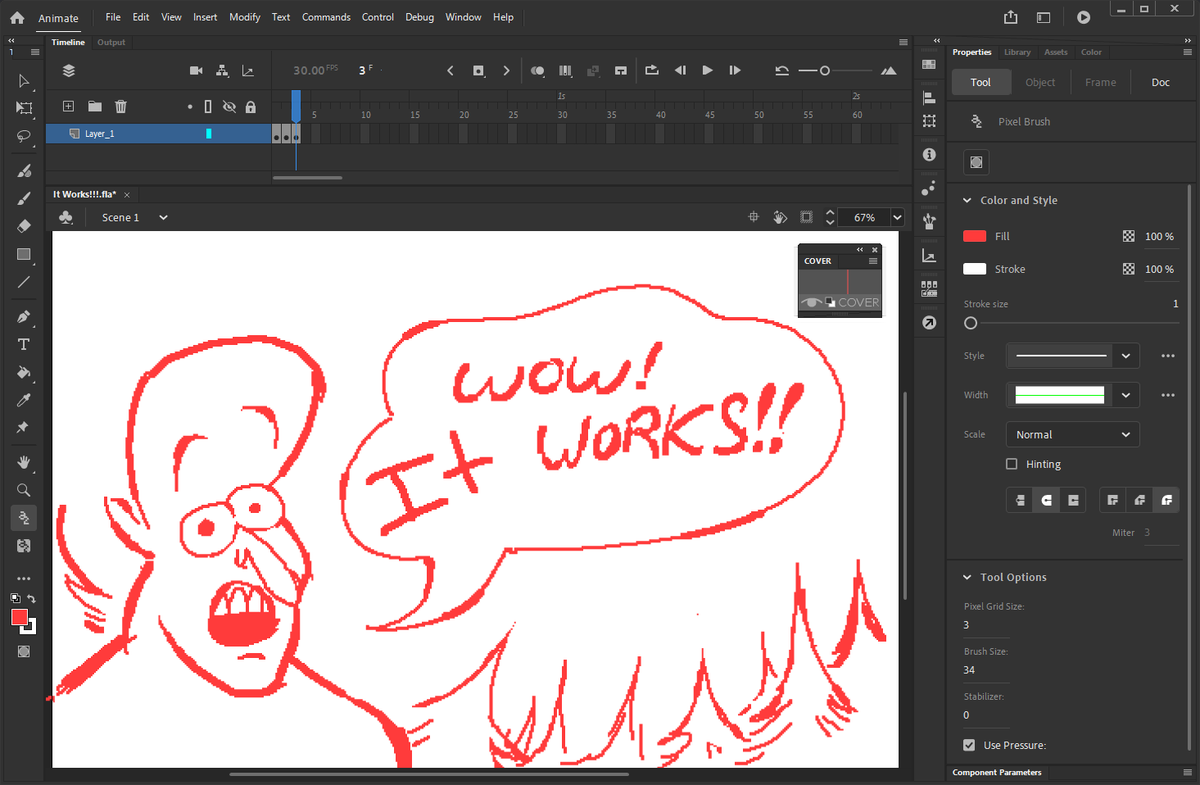Uncheck the Use Pressure checkbox
The height and width of the screenshot is (785, 1200).
(x=969, y=745)
